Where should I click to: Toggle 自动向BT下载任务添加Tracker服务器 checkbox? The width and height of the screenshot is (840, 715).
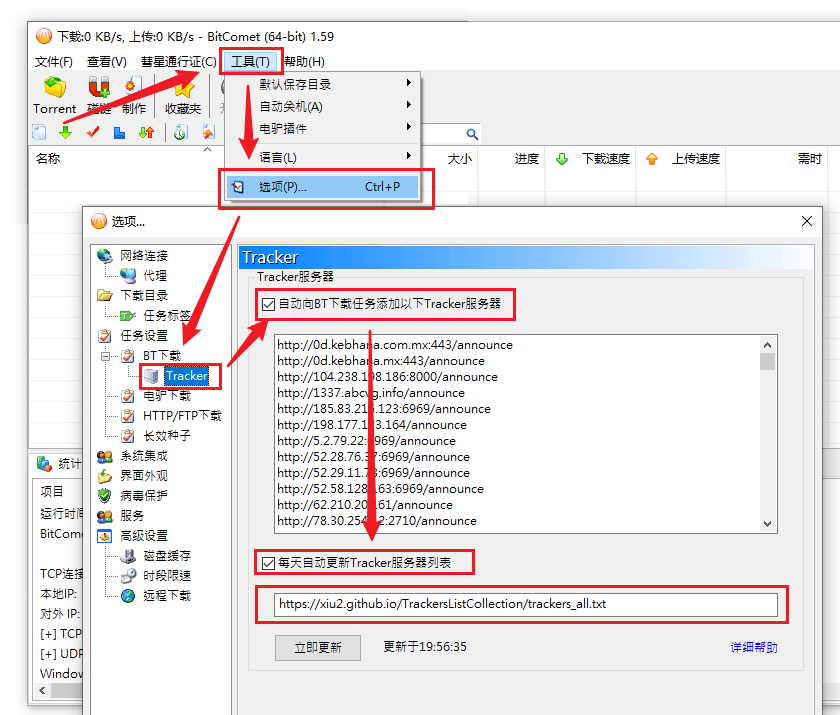coord(267,304)
